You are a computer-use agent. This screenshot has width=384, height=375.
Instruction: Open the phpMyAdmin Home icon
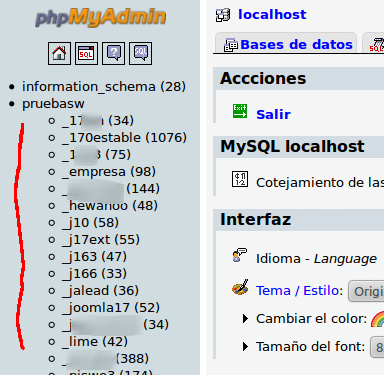click(59, 53)
